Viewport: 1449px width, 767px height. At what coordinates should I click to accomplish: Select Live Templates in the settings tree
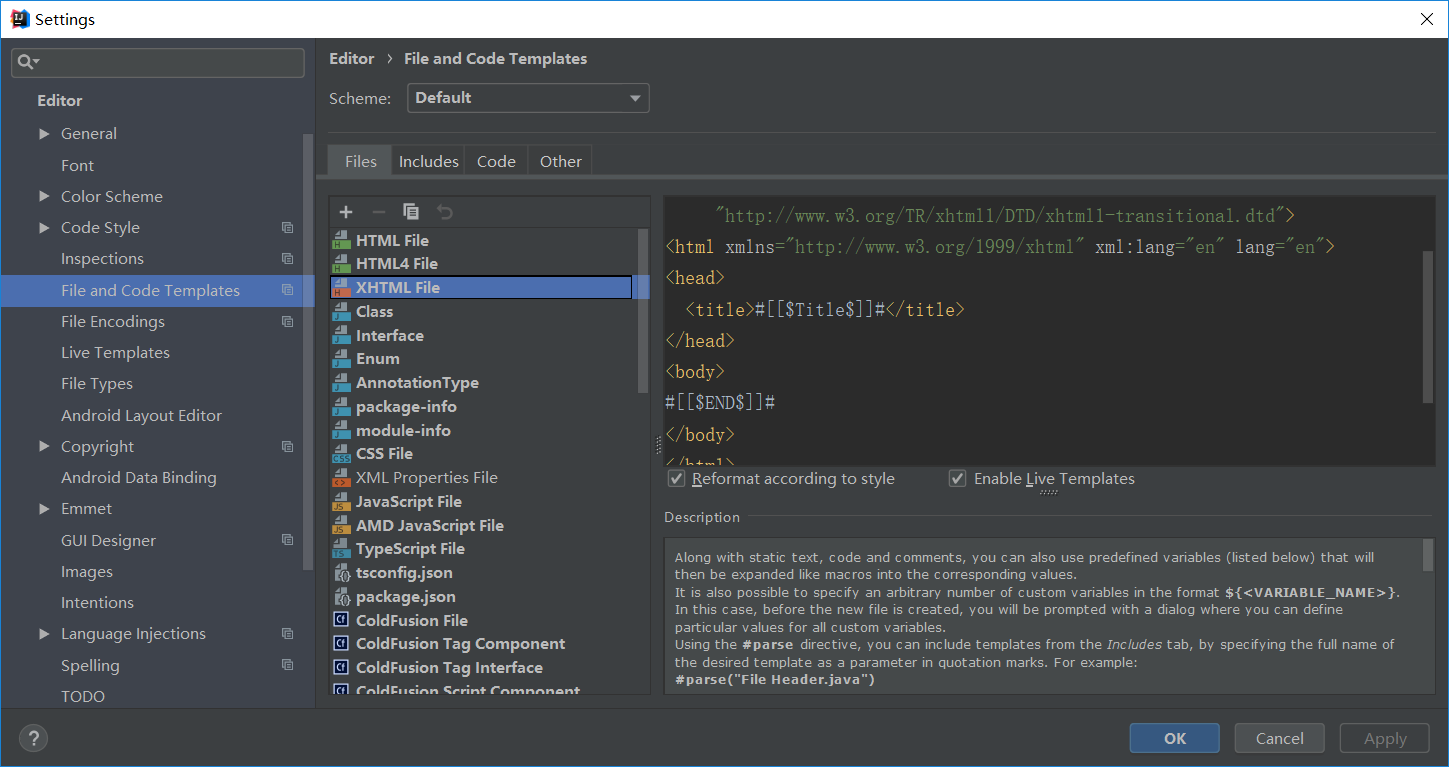tap(115, 353)
